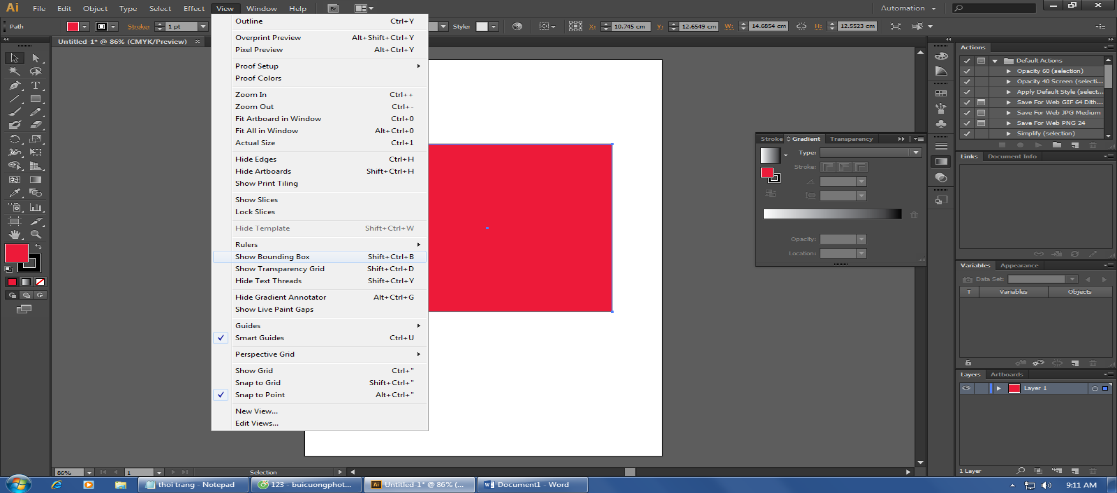Select the Scale tool
The image size is (1117, 493).
35,139
